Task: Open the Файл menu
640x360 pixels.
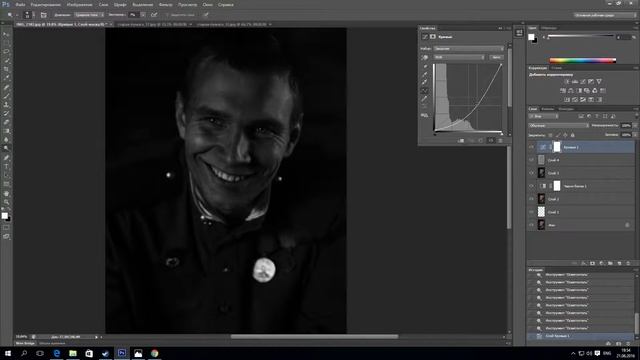Action: point(20,5)
